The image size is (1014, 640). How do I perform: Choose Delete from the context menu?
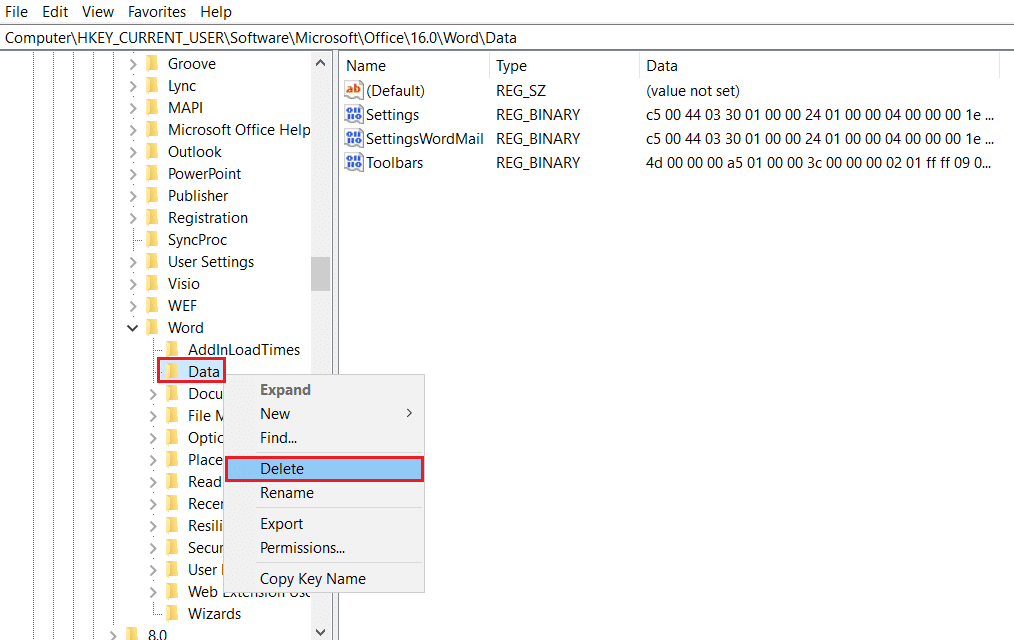tap(325, 469)
